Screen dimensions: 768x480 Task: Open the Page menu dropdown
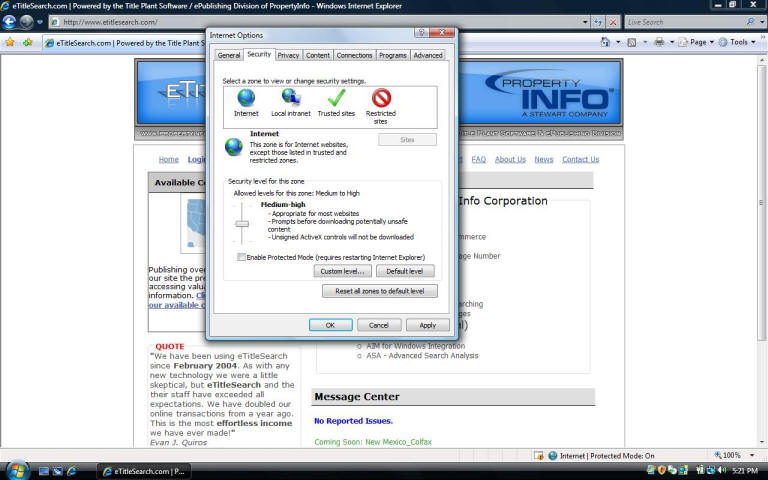coord(696,43)
